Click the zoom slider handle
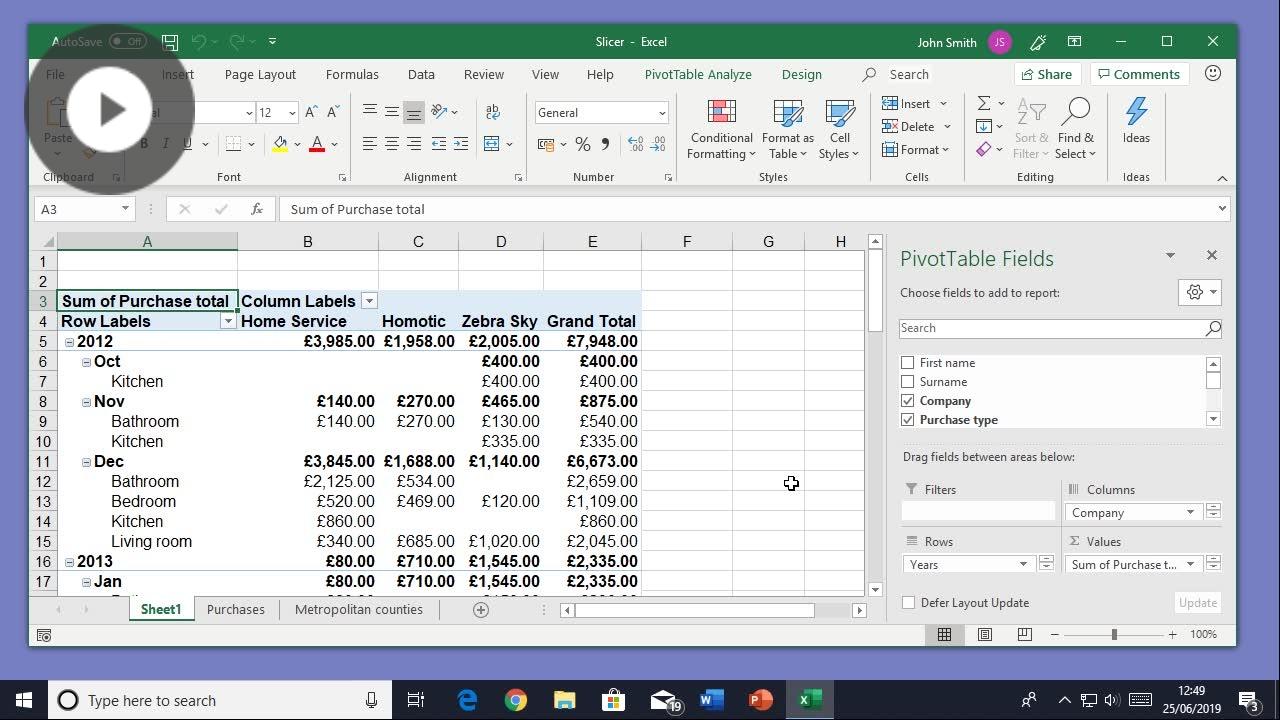The image size is (1280, 720). pos(1114,634)
